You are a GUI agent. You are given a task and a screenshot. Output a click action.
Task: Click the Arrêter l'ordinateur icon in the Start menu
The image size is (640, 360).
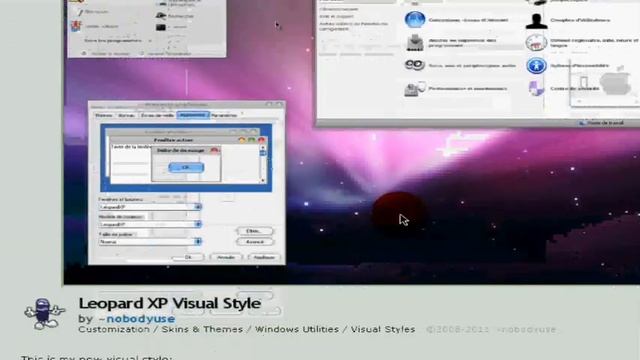[x=141, y=53]
